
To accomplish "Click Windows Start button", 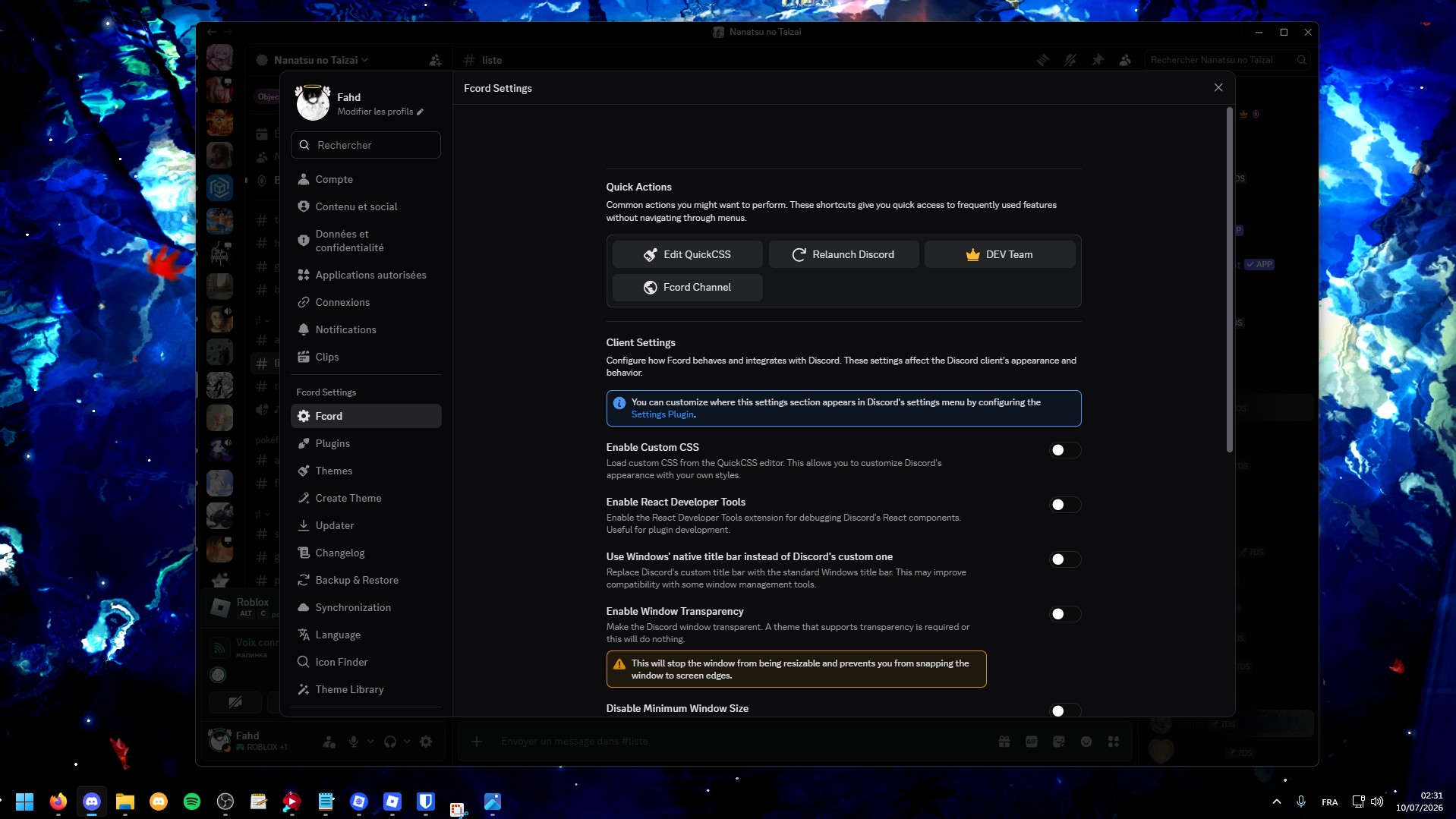I will point(25,802).
